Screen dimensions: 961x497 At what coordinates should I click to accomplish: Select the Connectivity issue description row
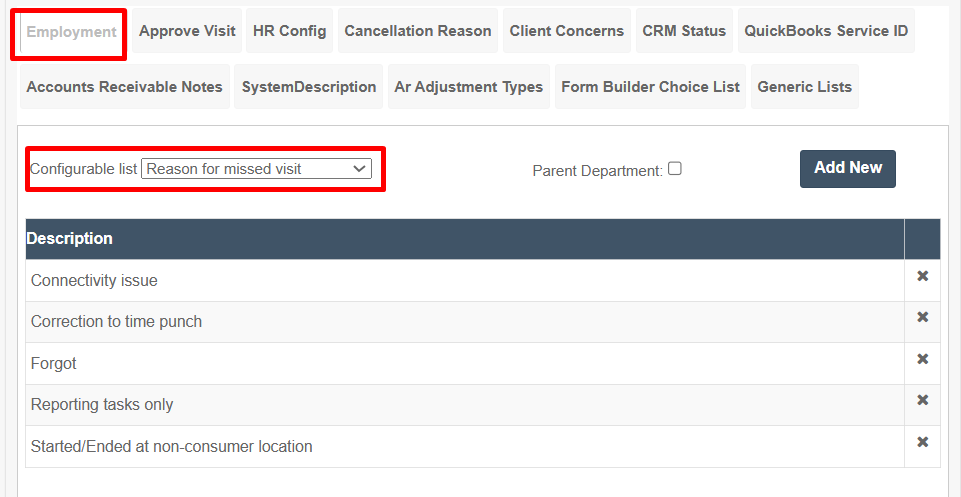coord(465,281)
